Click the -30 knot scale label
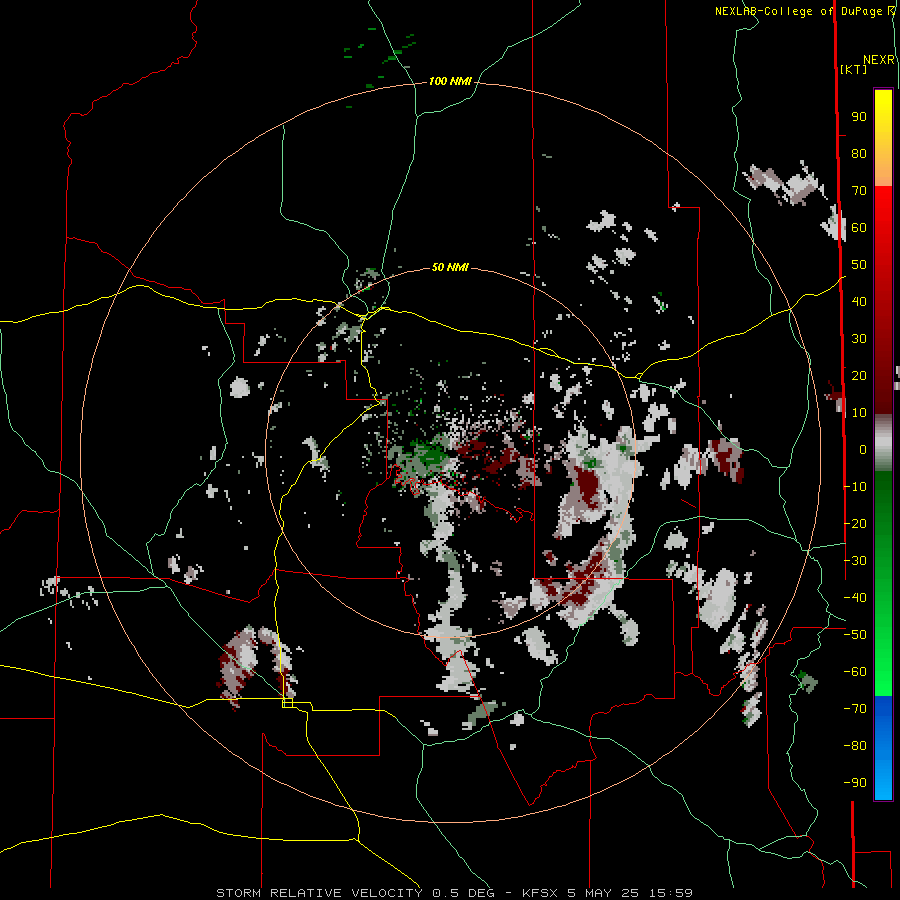The height and width of the screenshot is (900, 900). 855,561
